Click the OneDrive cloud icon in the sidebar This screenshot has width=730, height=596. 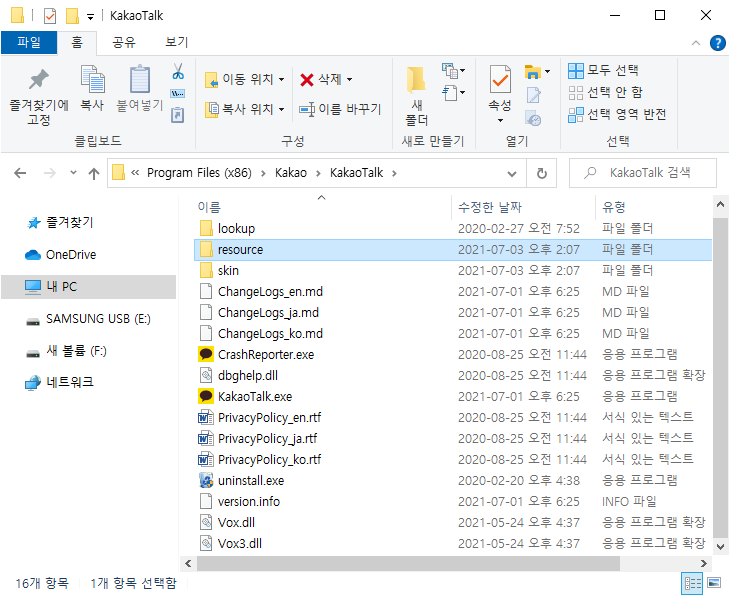tap(33, 255)
